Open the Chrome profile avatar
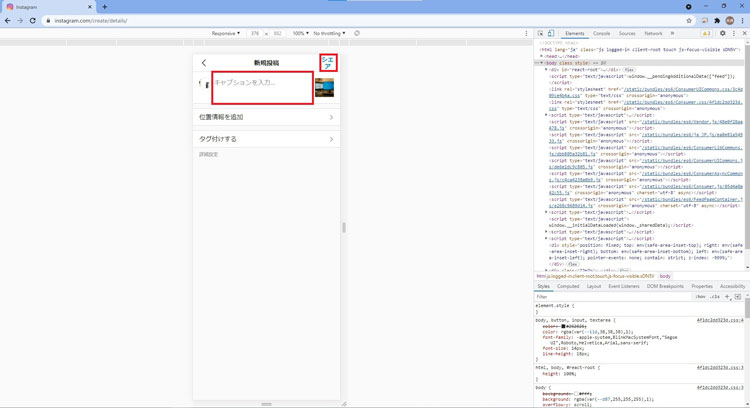Viewport: 750px width, 408px height. 729,21
